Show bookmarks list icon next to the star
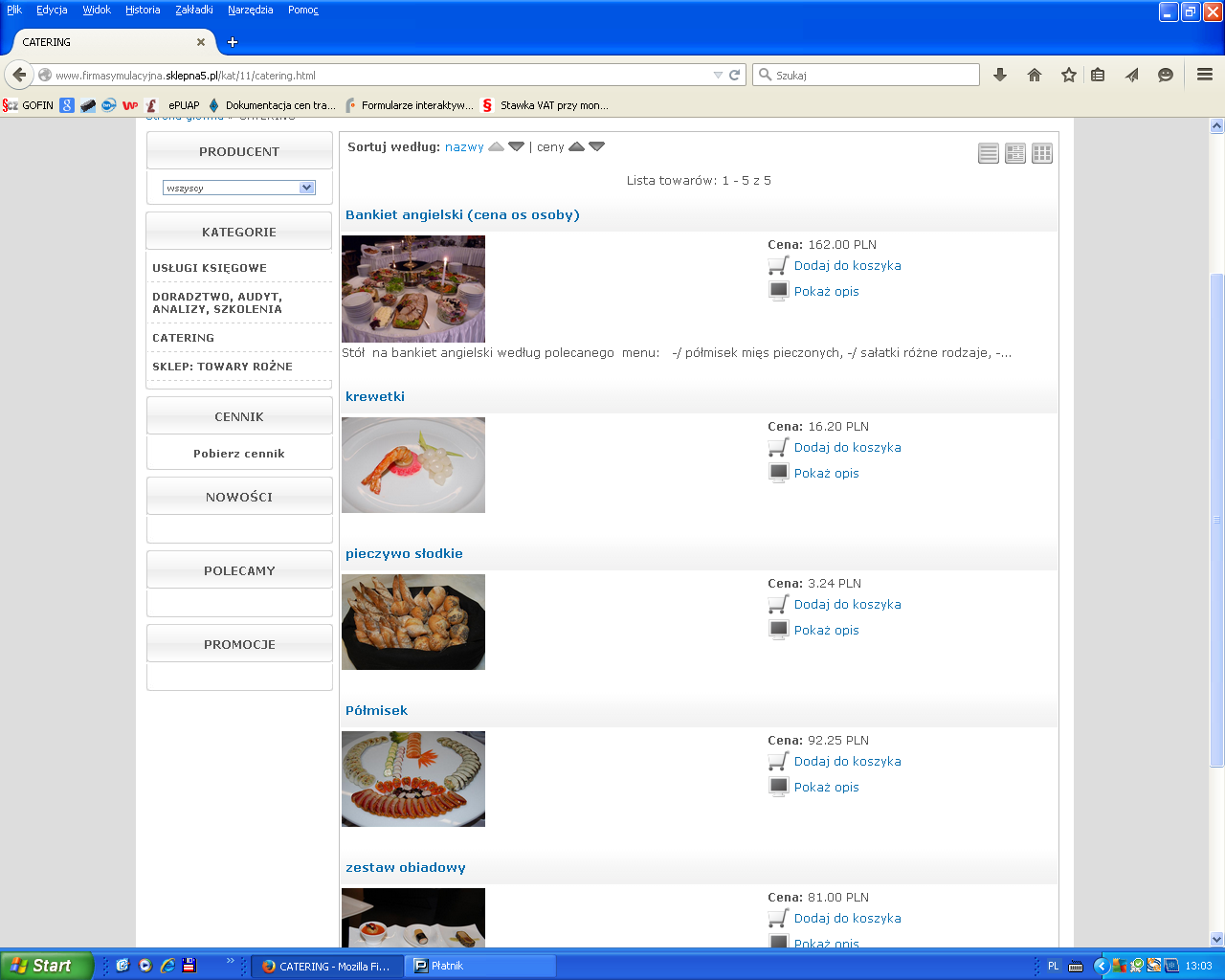Viewport: 1225px width, 980px height. (1098, 75)
